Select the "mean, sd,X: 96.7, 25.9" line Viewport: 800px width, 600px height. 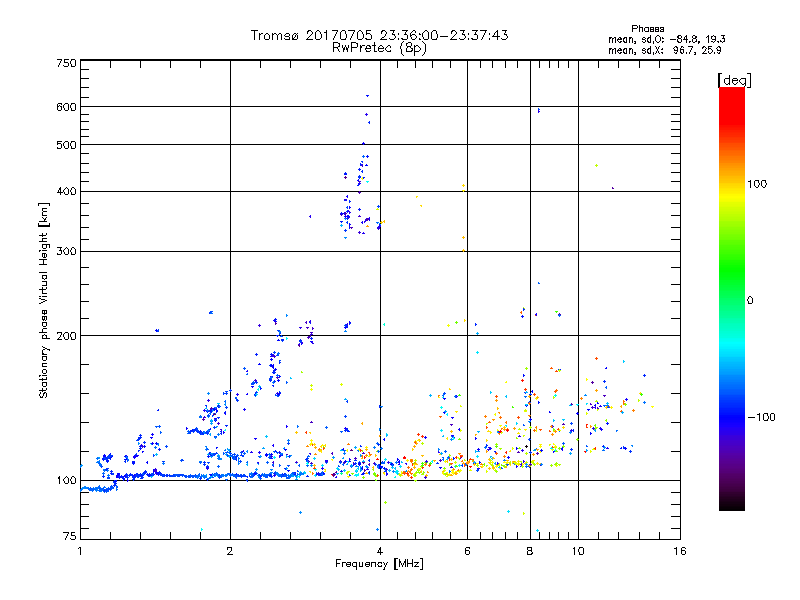tap(664, 51)
